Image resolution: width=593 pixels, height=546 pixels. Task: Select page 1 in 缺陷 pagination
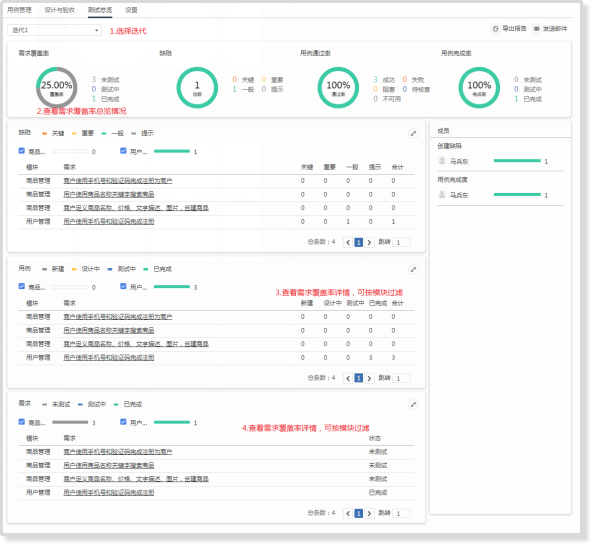tap(359, 242)
